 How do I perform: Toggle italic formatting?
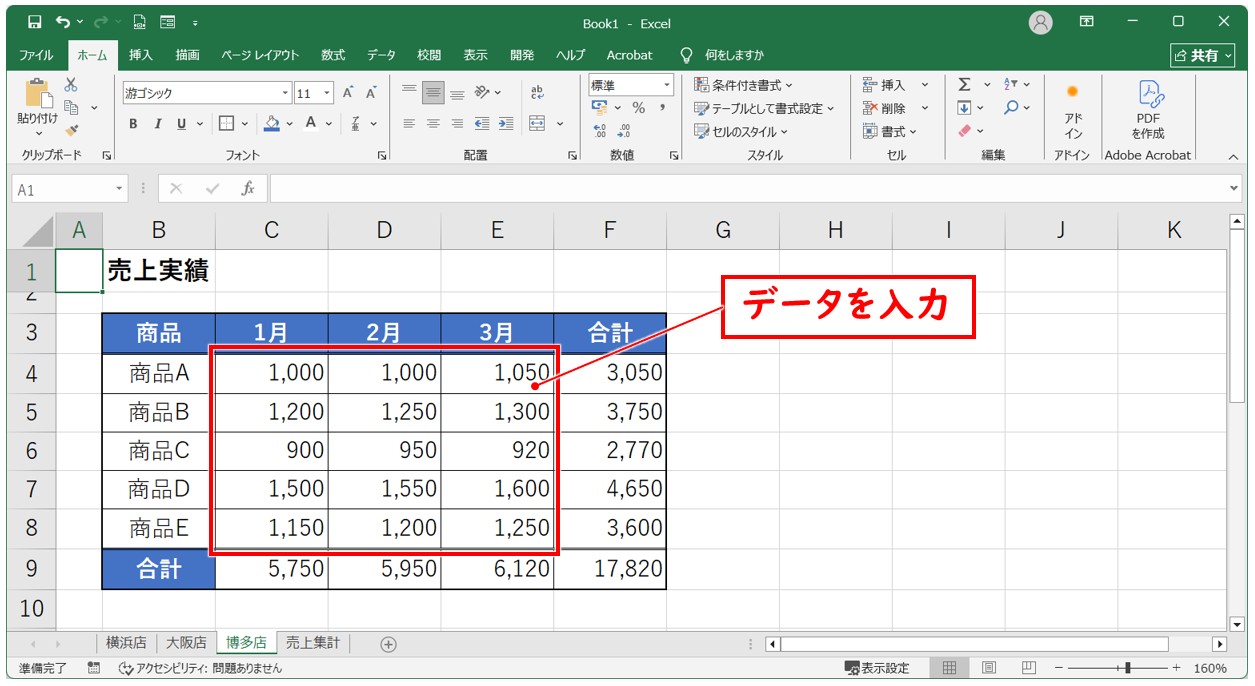[x=157, y=124]
